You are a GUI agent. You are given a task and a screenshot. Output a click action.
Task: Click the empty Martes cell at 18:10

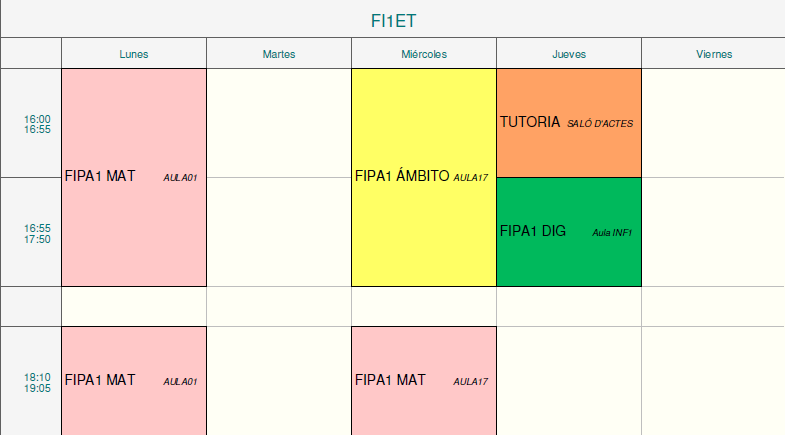tap(278, 380)
